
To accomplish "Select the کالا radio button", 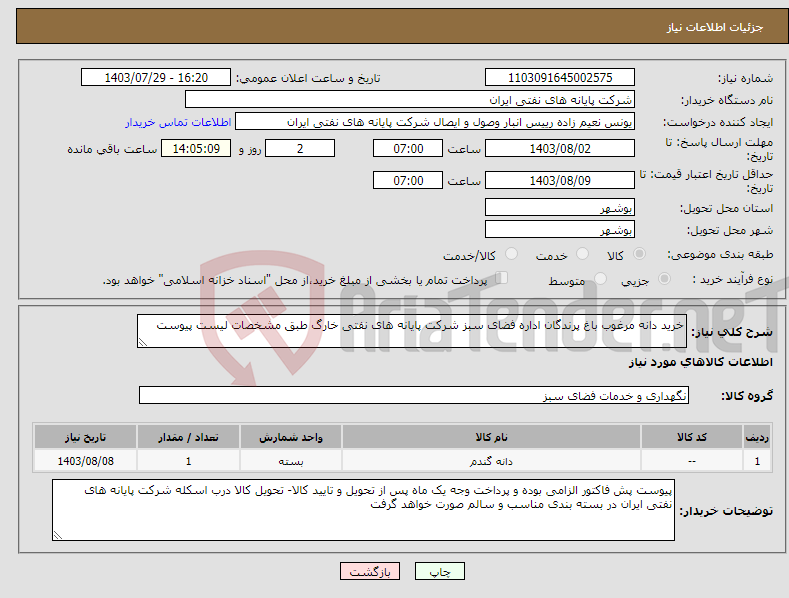I will [639, 254].
